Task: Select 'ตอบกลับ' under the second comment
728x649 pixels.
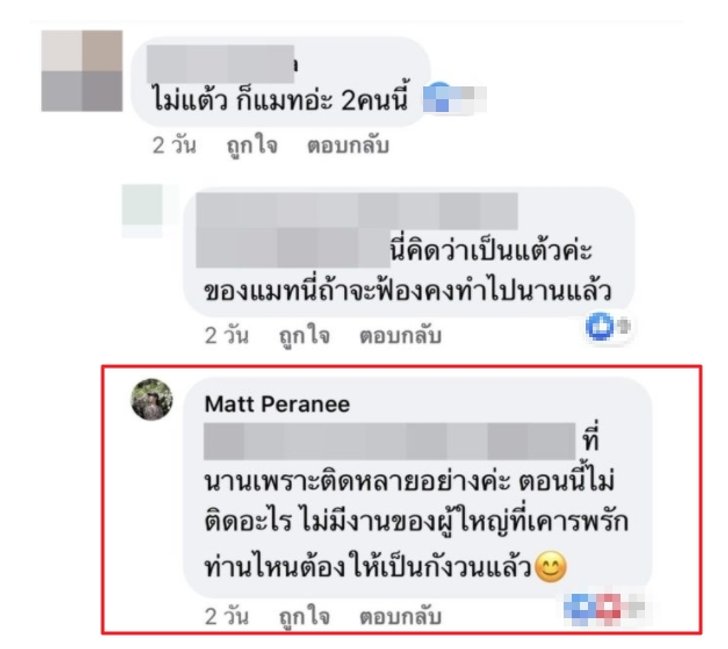Action: (x=400, y=335)
